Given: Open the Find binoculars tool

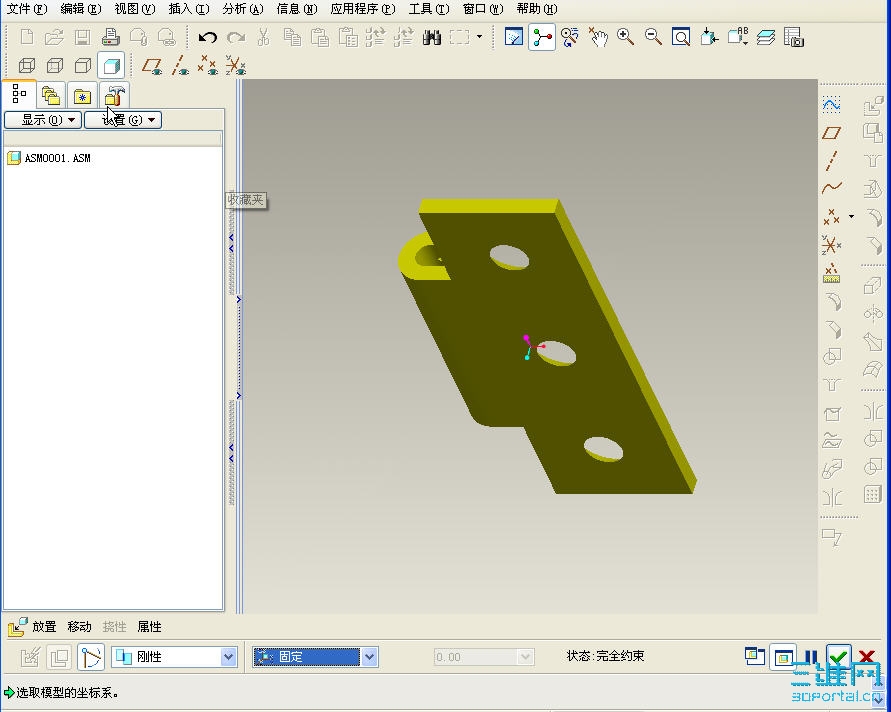Looking at the screenshot, I should point(432,38).
